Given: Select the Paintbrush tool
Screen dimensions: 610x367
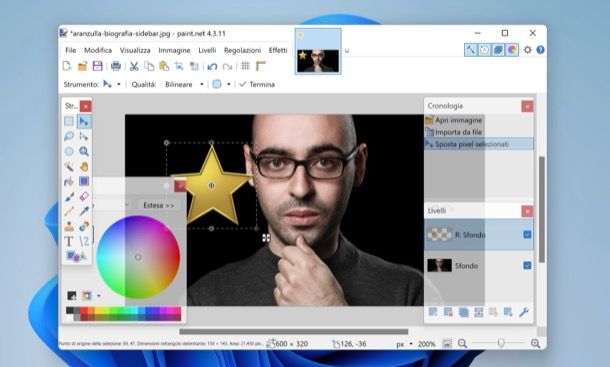Looking at the screenshot, I should point(69,197).
